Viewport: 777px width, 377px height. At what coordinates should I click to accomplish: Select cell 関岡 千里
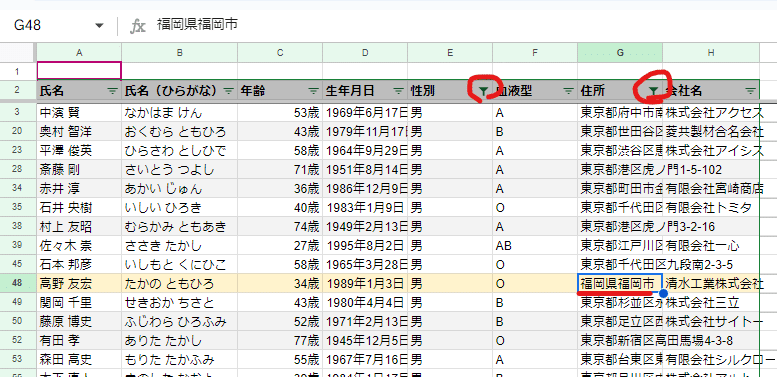[79, 303]
